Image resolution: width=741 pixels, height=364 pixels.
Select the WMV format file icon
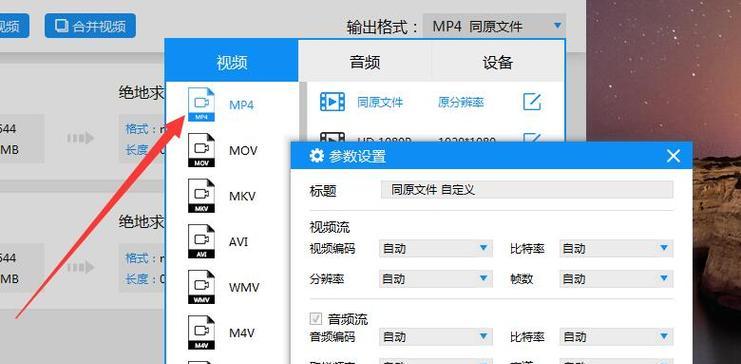coord(201,287)
